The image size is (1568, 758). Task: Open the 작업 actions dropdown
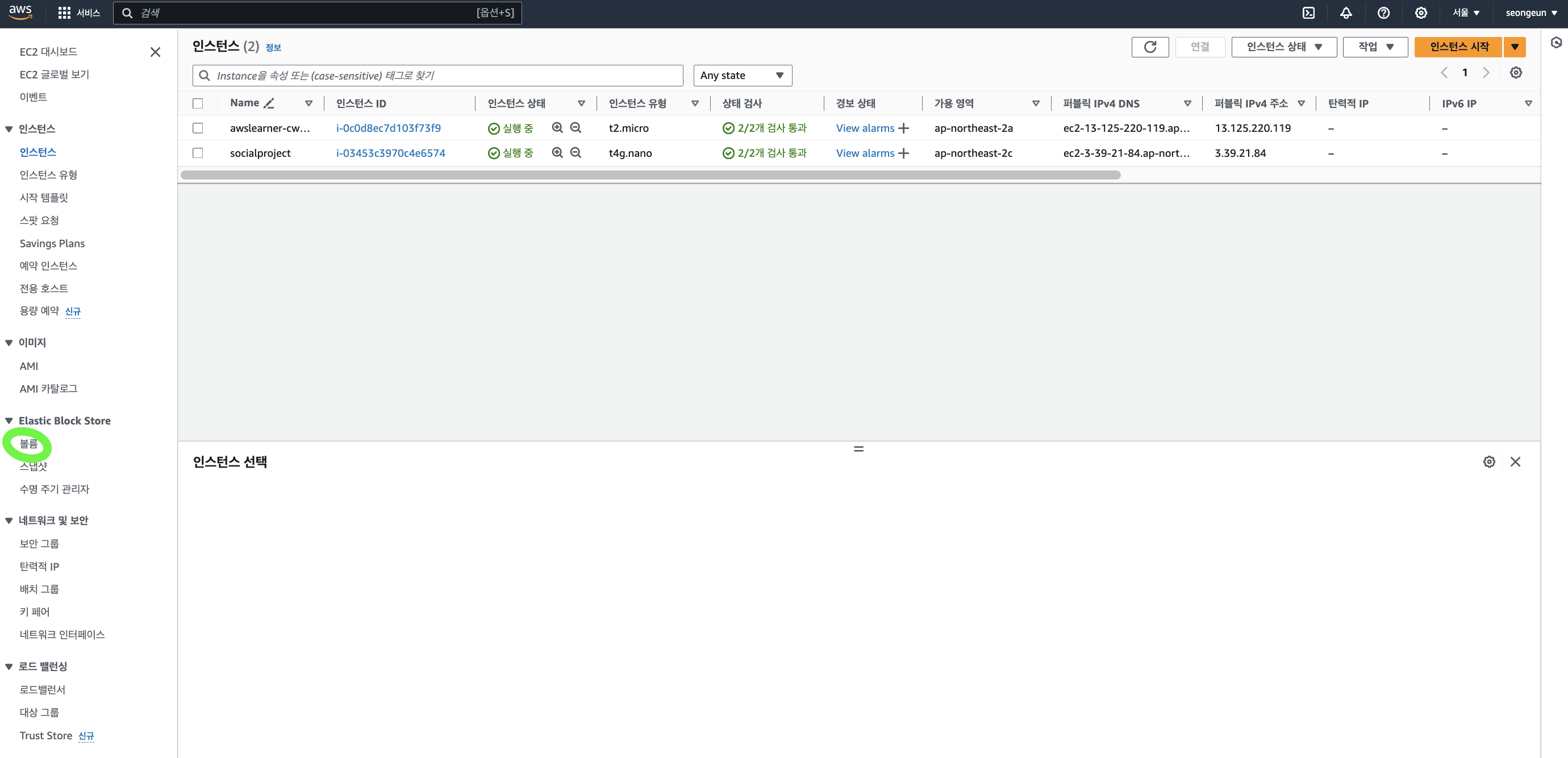1375,47
